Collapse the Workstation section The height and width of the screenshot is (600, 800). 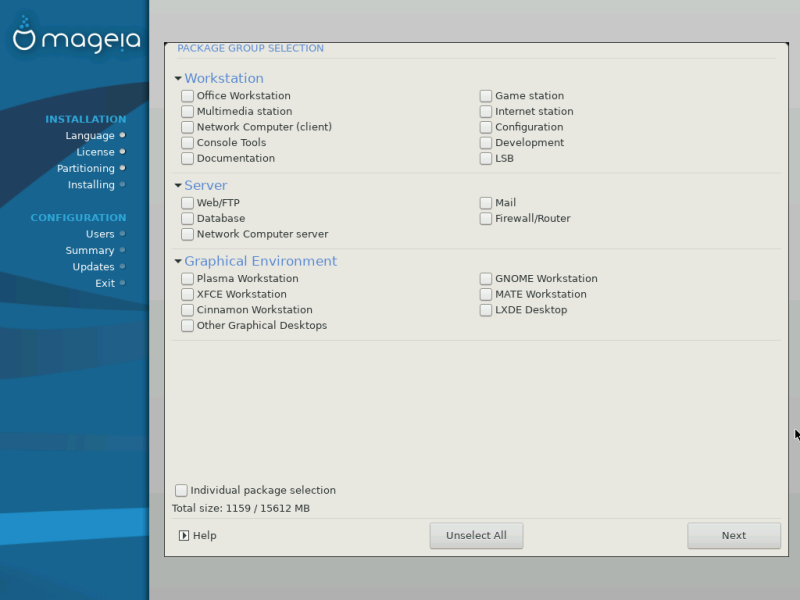(178, 79)
